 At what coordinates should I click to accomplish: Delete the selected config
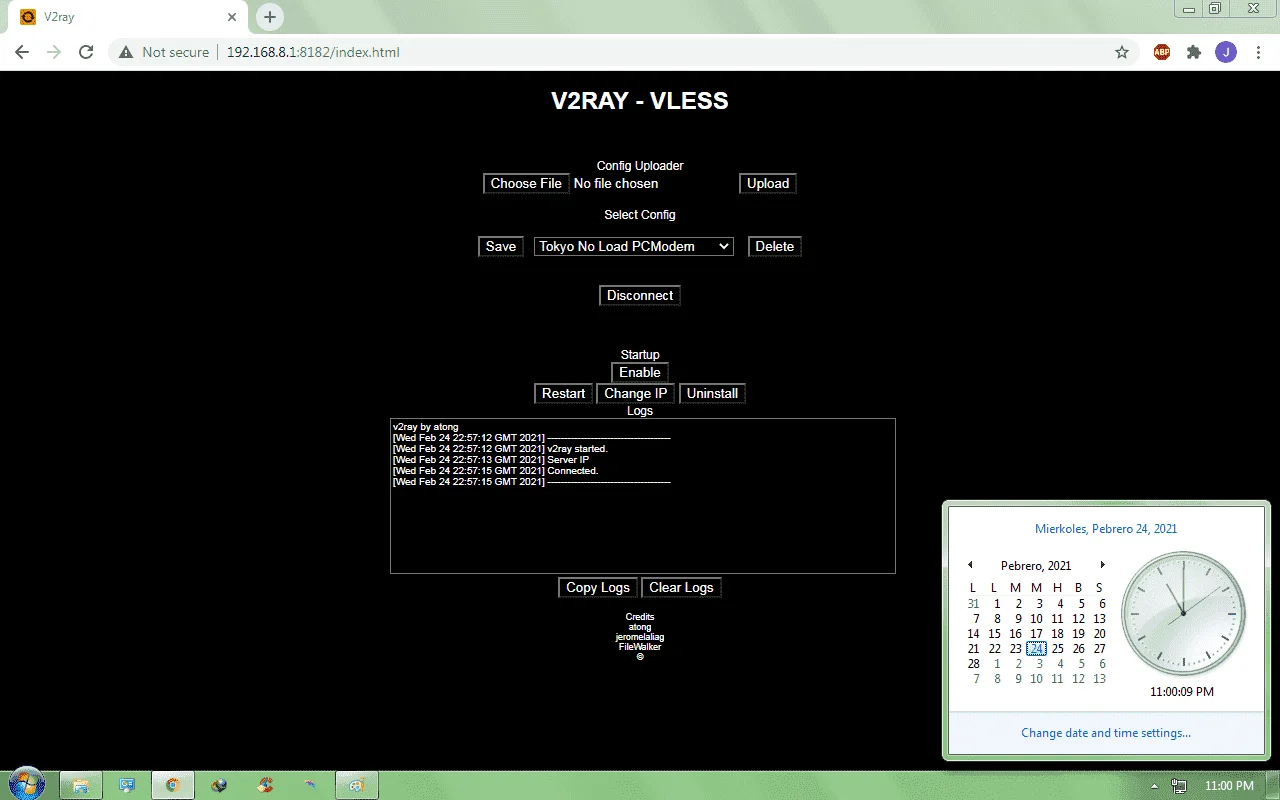775,246
